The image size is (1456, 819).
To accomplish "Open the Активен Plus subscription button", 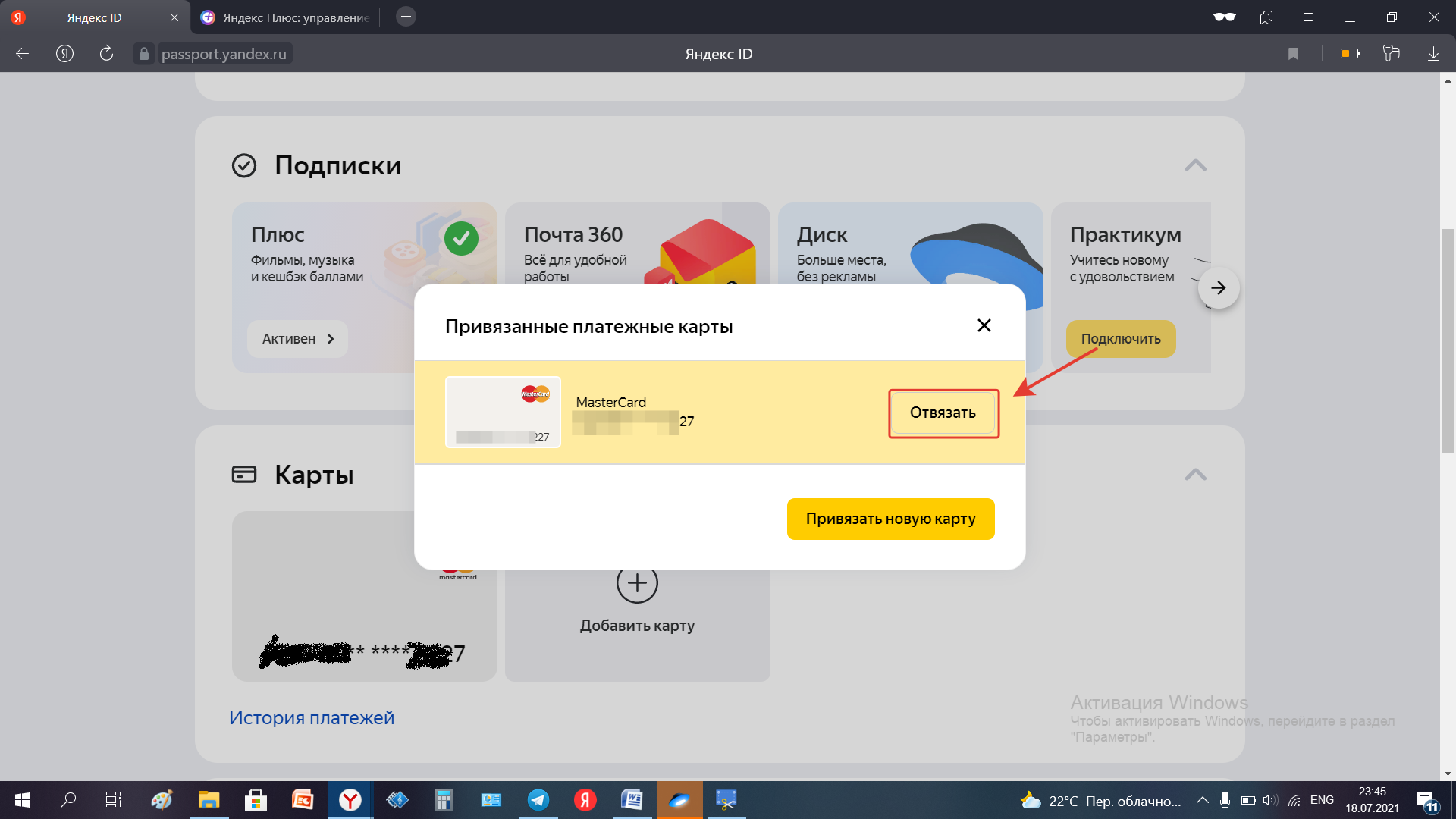I will click(297, 339).
